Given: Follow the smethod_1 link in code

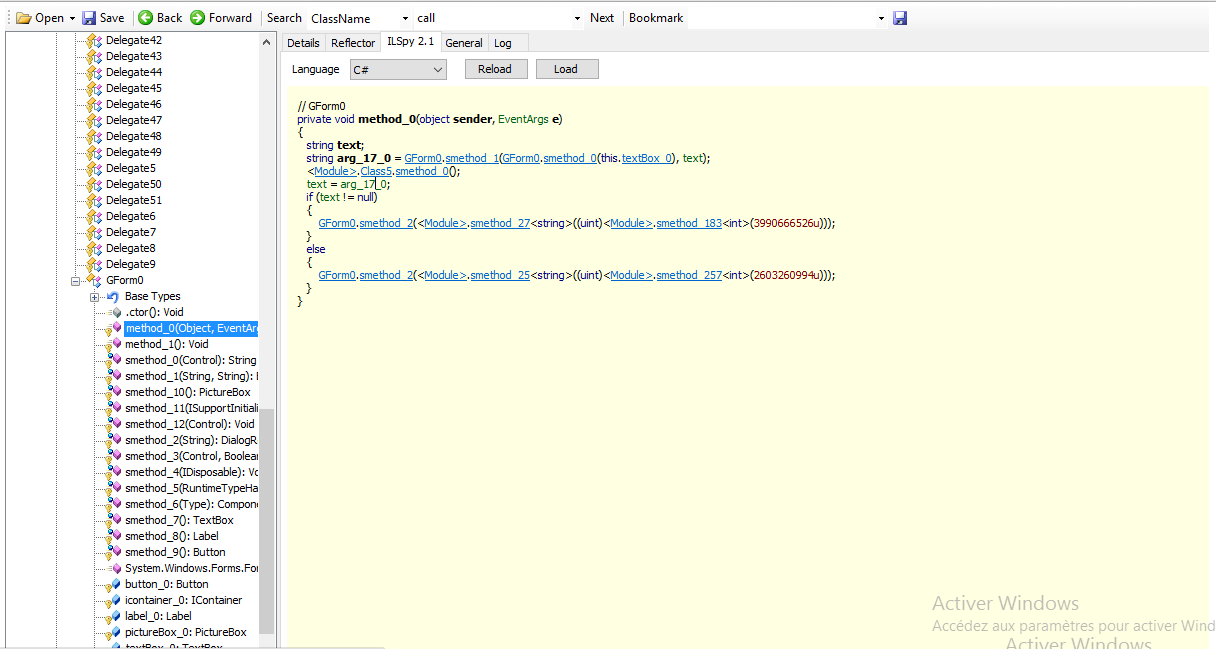Looking at the screenshot, I should [x=472, y=158].
